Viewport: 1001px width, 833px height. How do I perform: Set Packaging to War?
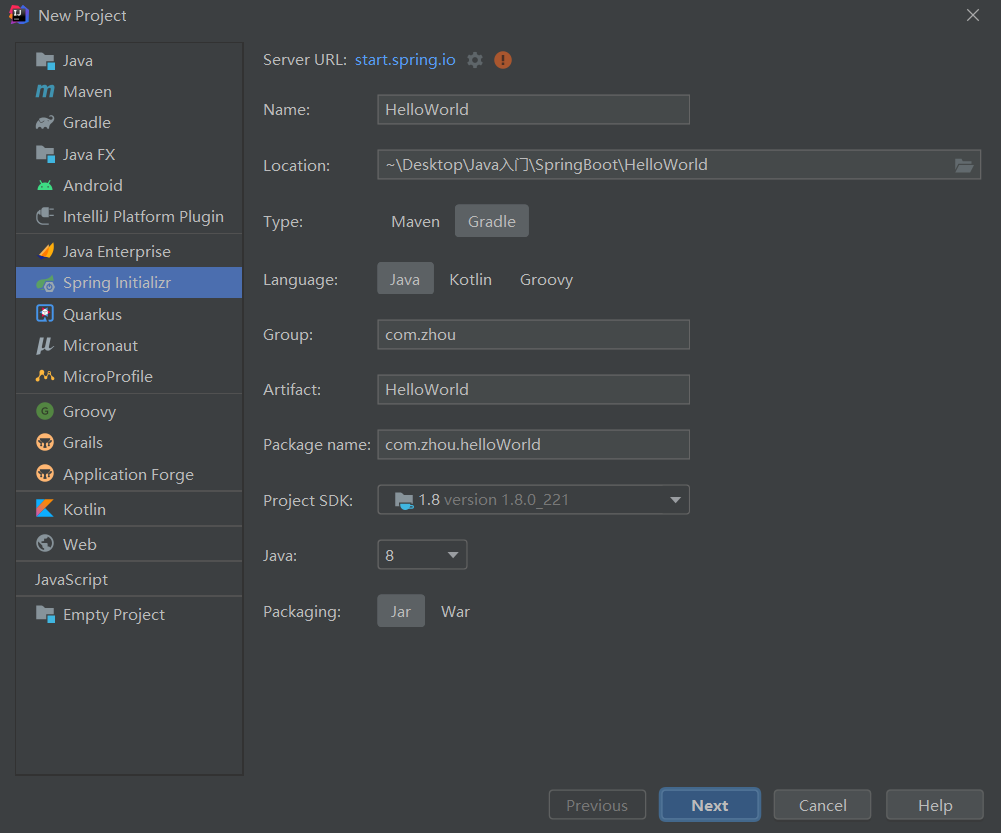[x=455, y=612]
